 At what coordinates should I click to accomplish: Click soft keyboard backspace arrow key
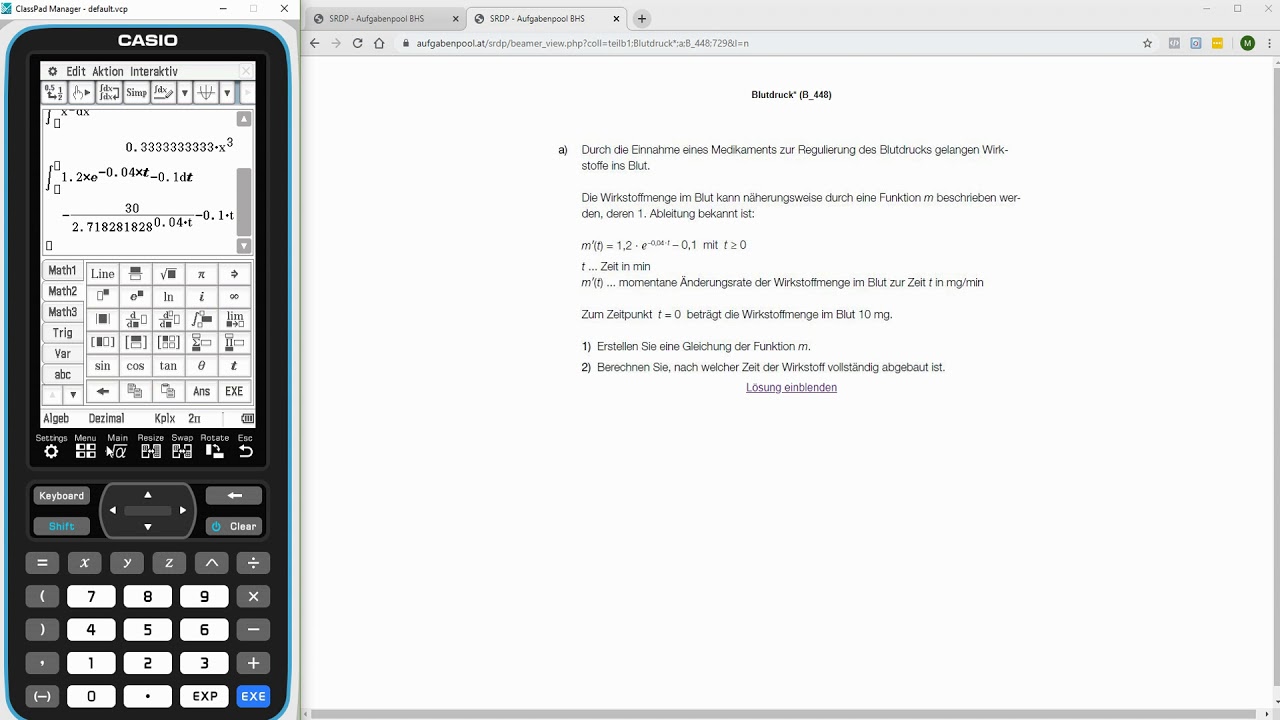click(103, 391)
